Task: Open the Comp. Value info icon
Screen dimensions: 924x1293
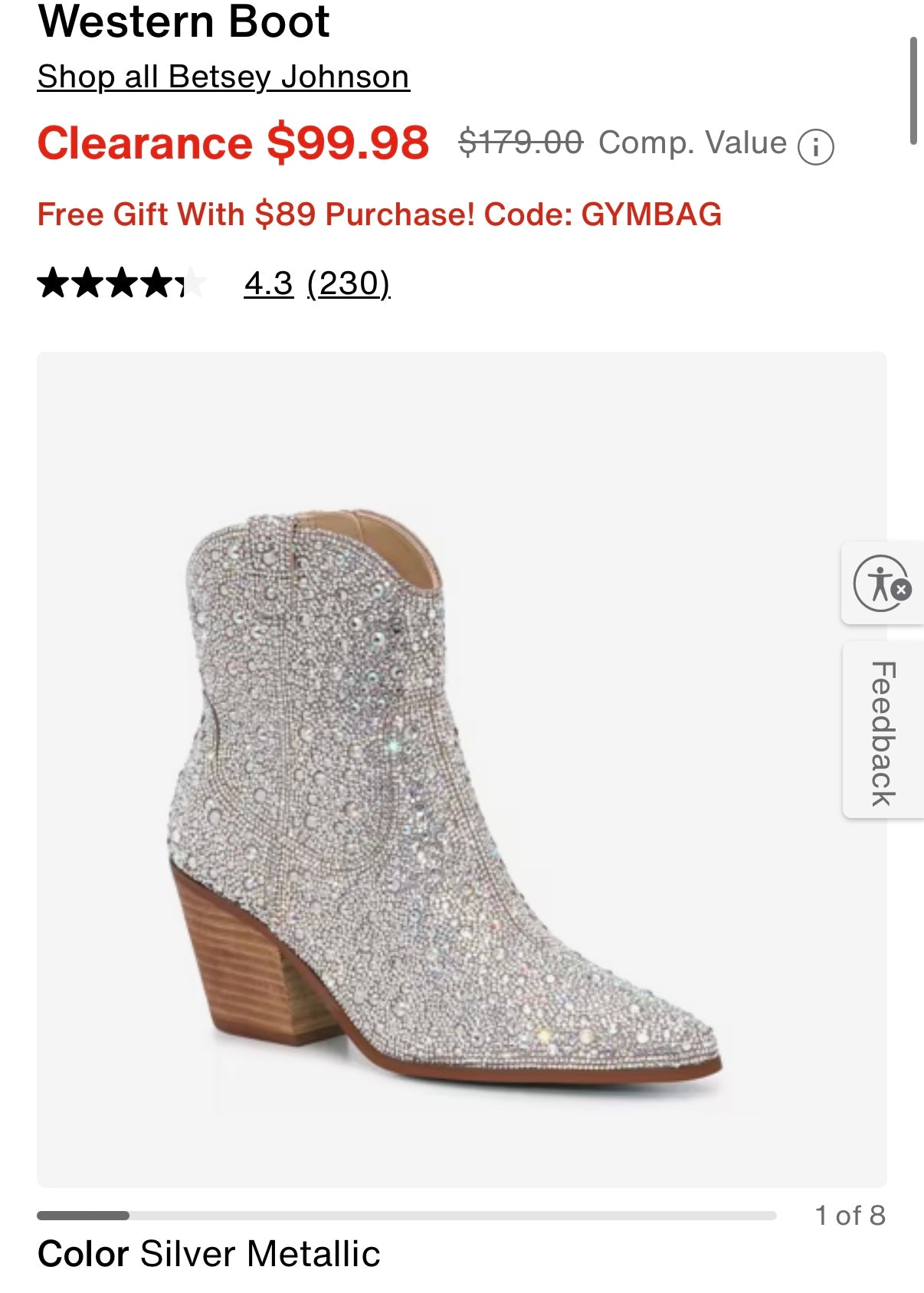Action: pos(815,146)
